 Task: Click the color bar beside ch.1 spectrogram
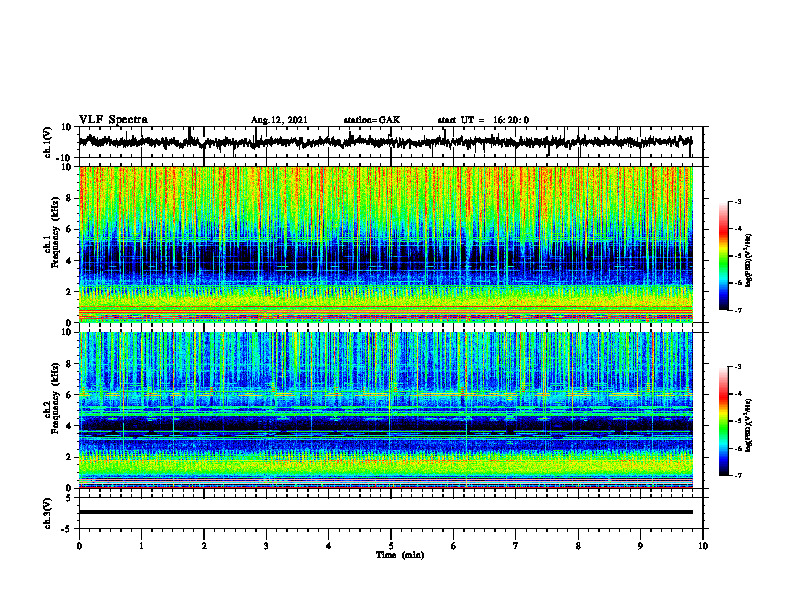(x=724, y=256)
